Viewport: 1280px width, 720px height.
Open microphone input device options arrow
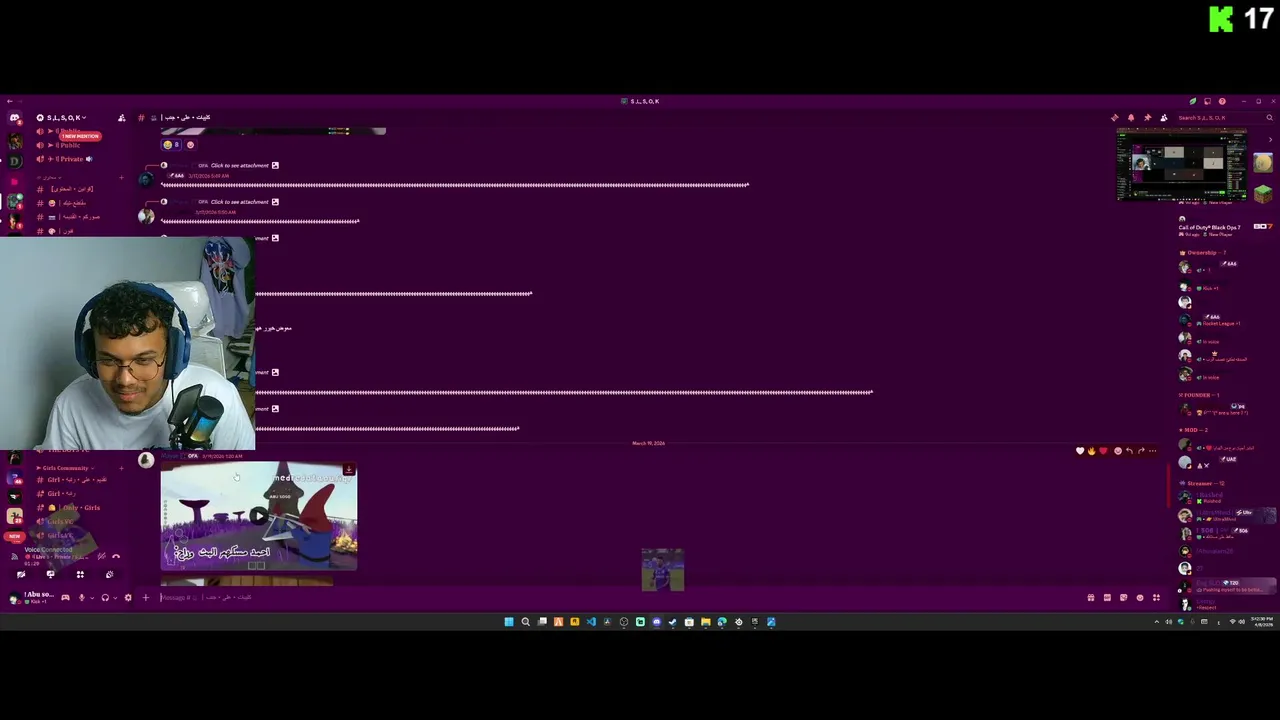click(92, 598)
